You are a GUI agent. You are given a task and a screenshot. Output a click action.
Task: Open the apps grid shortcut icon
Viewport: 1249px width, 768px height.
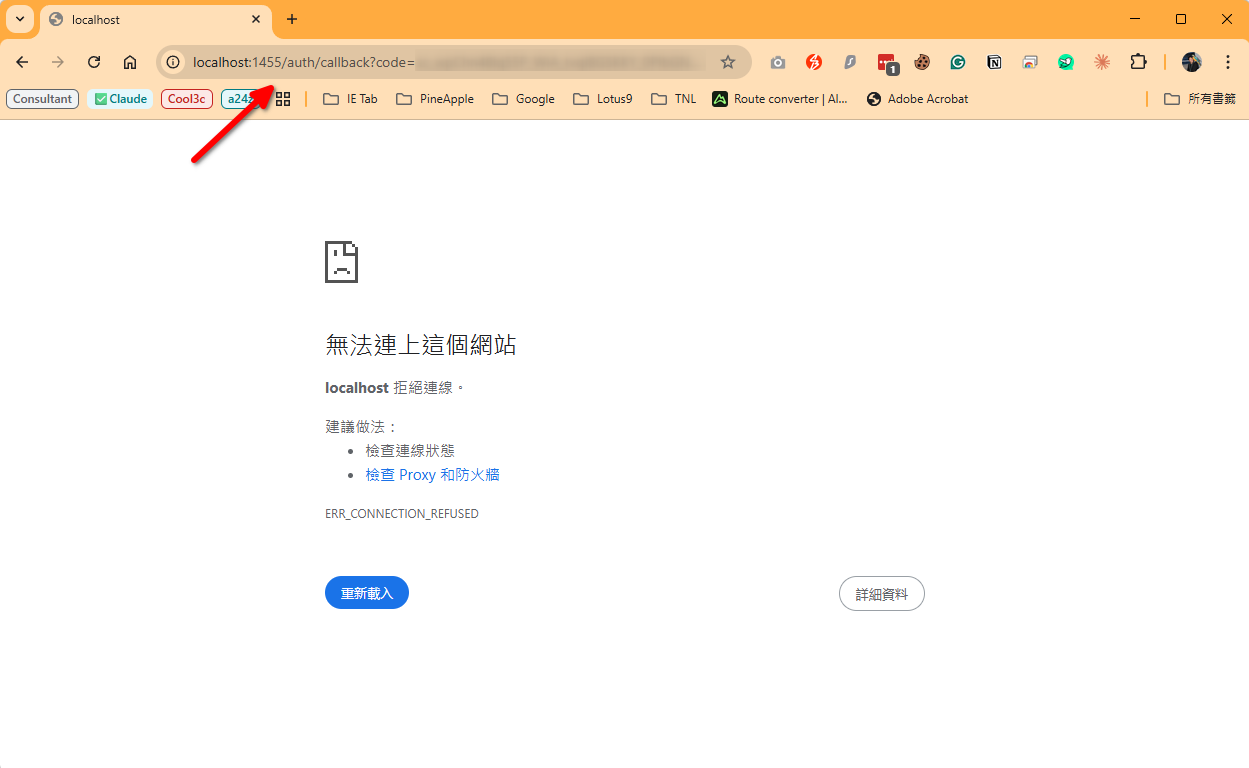[283, 99]
